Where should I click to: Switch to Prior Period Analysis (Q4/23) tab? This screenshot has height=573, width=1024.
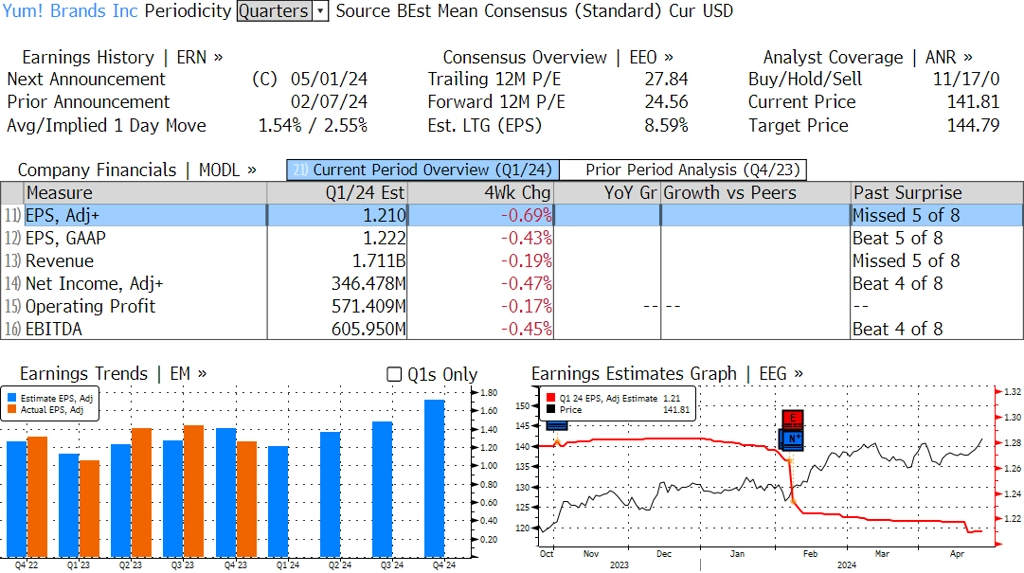684,170
